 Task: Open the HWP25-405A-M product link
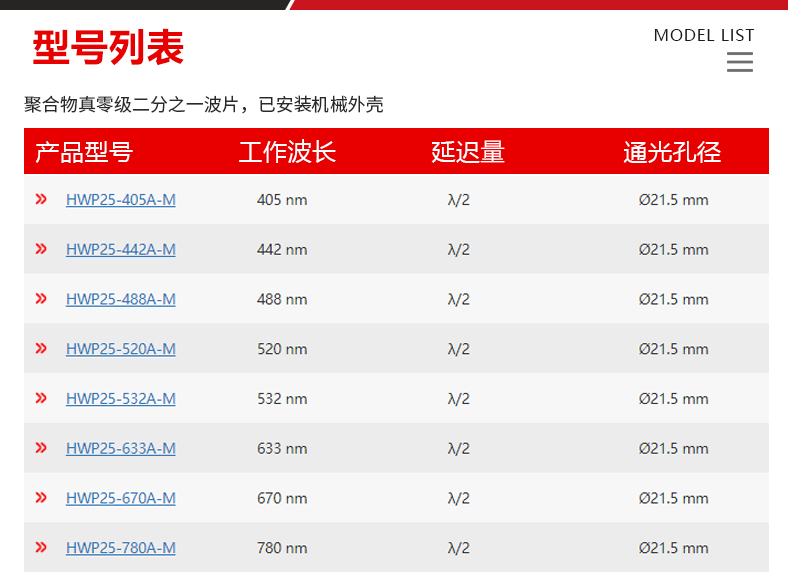[121, 200]
